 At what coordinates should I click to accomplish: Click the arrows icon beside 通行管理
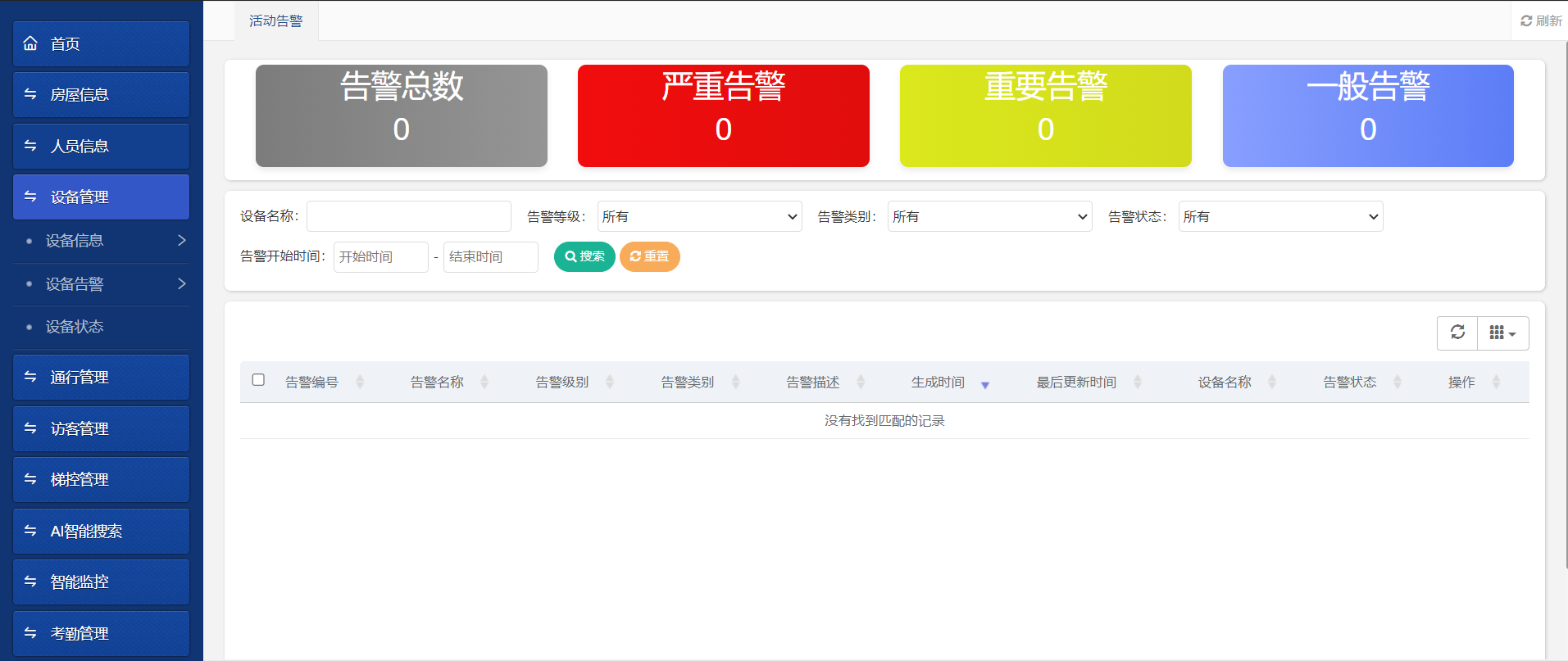(x=30, y=377)
